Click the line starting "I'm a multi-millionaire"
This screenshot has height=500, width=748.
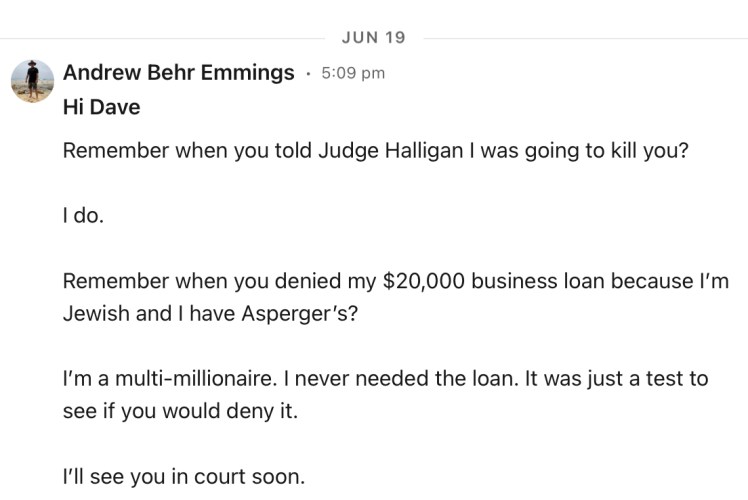pyautogui.click(x=385, y=379)
